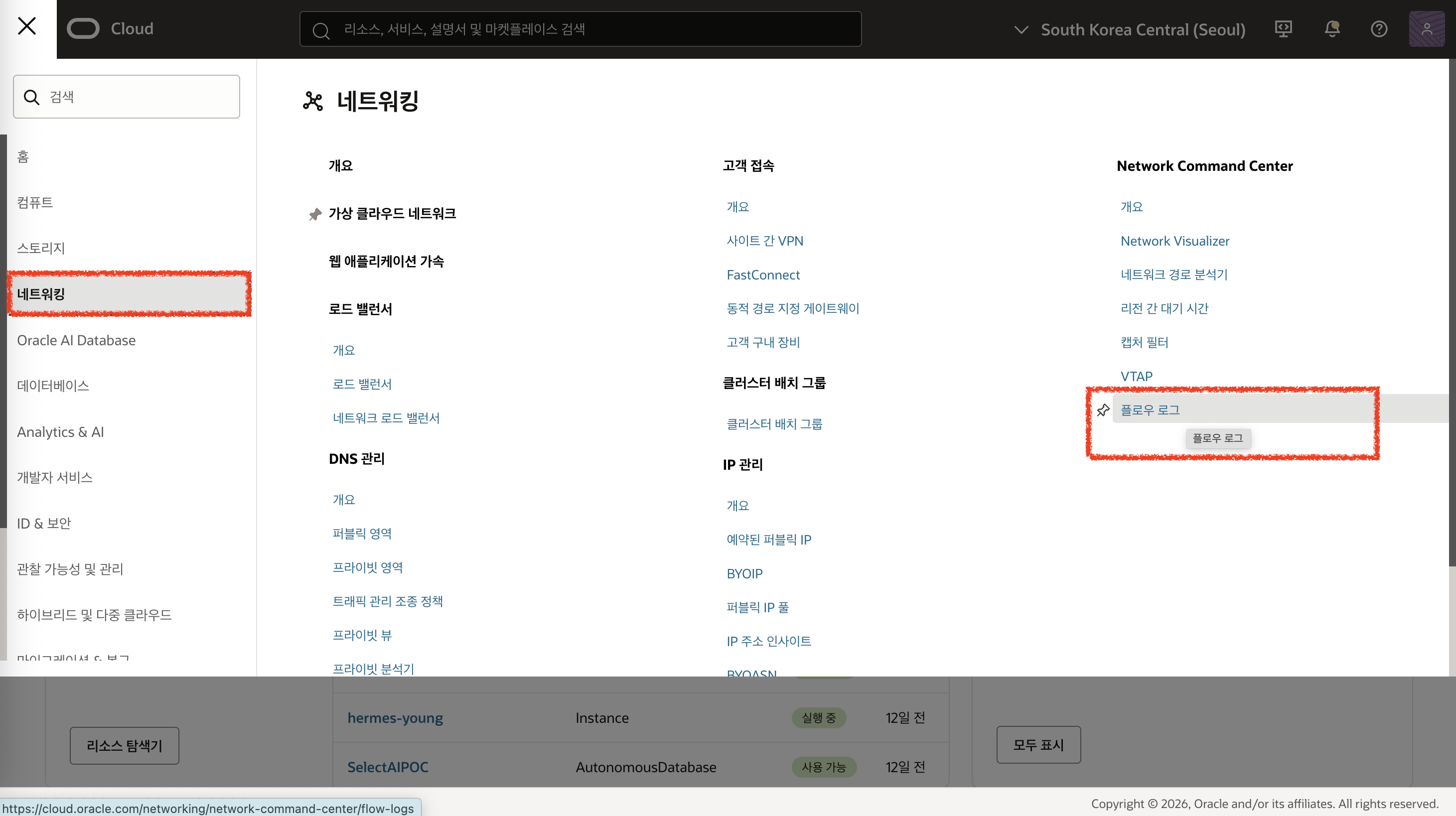Select Oracle AI Database in the sidebar
The image size is (1456, 816).
pos(76,340)
